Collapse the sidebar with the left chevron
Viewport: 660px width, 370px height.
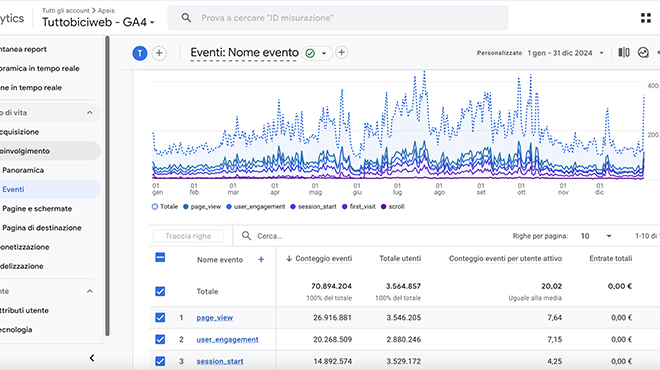[x=92, y=358]
